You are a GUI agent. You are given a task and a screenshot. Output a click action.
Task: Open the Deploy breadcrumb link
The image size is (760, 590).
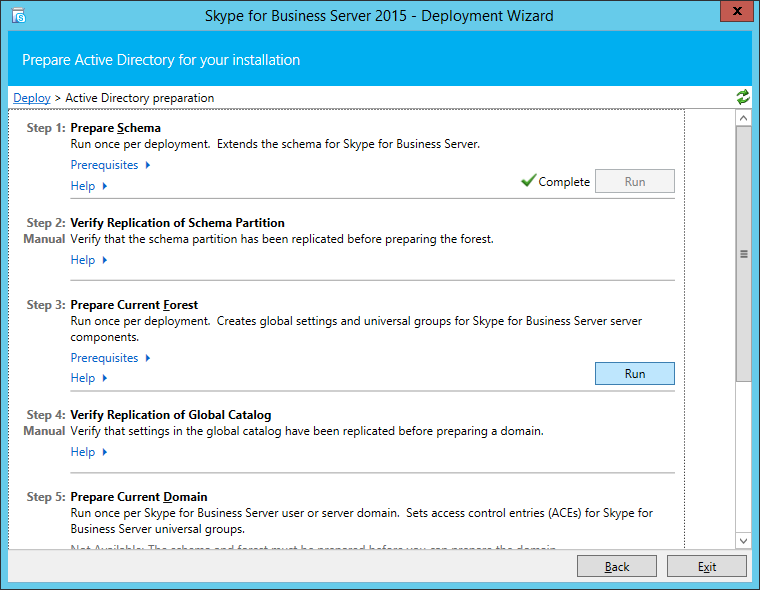click(32, 98)
